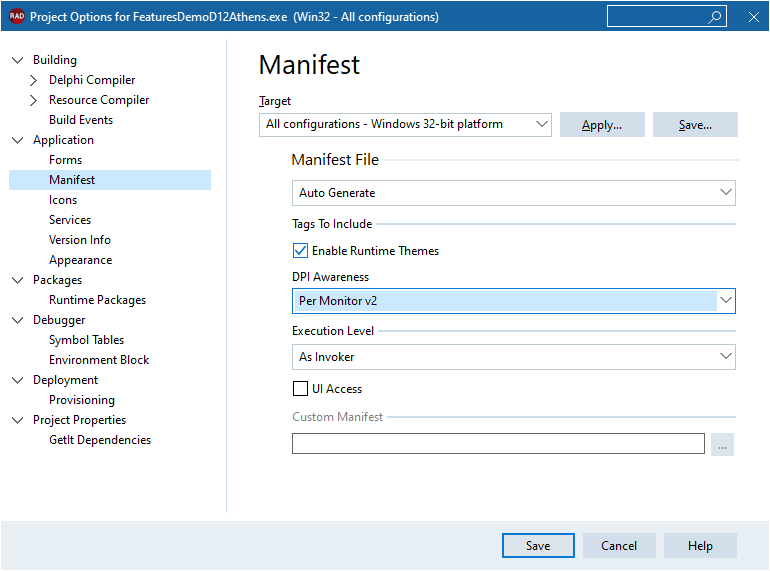Open the Environment Block page
Screen dimensions: 770x571
coord(99,360)
